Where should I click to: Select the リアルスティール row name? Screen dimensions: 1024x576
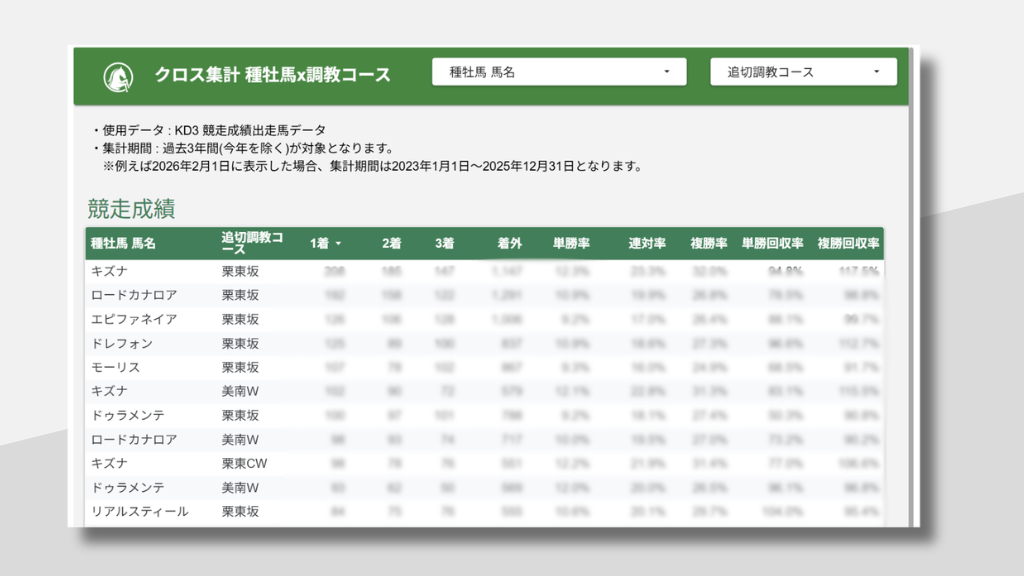pyautogui.click(x=139, y=511)
